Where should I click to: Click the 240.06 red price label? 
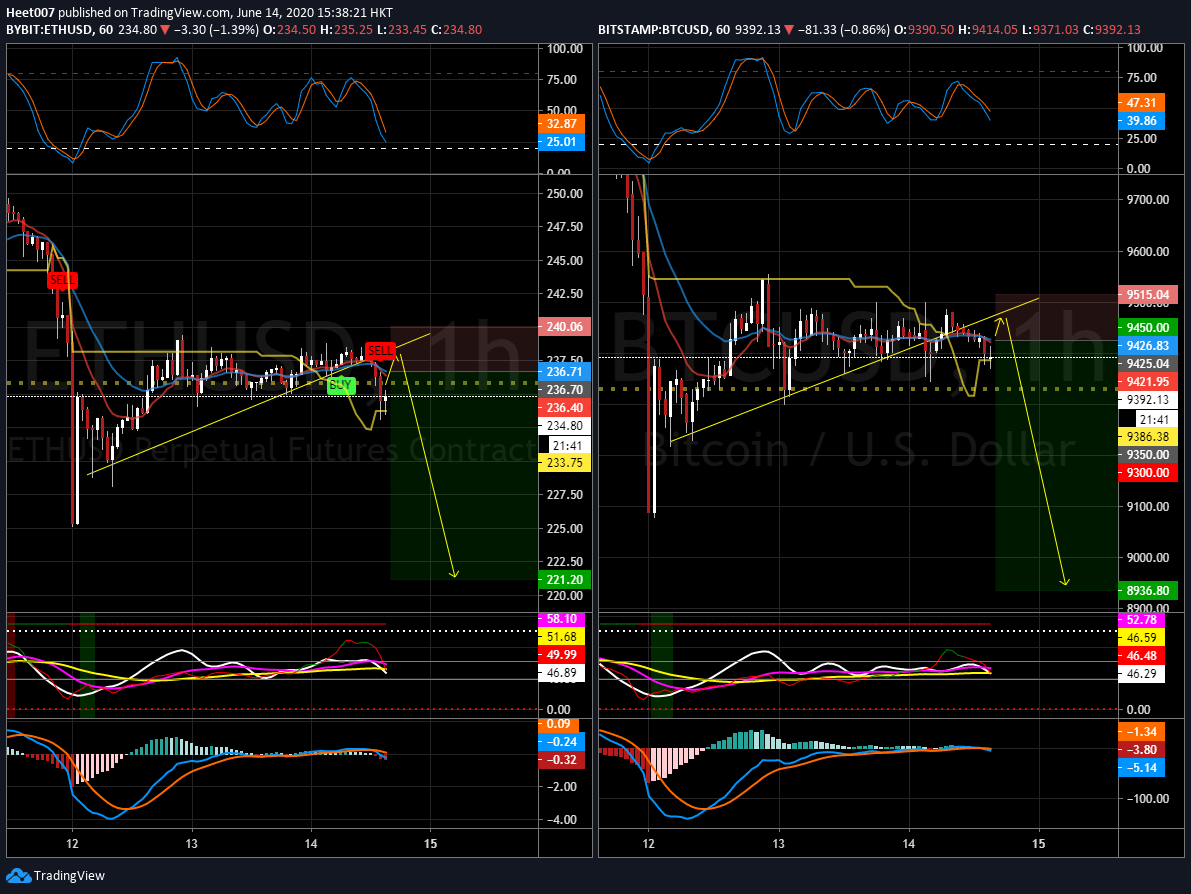pos(564,327)
